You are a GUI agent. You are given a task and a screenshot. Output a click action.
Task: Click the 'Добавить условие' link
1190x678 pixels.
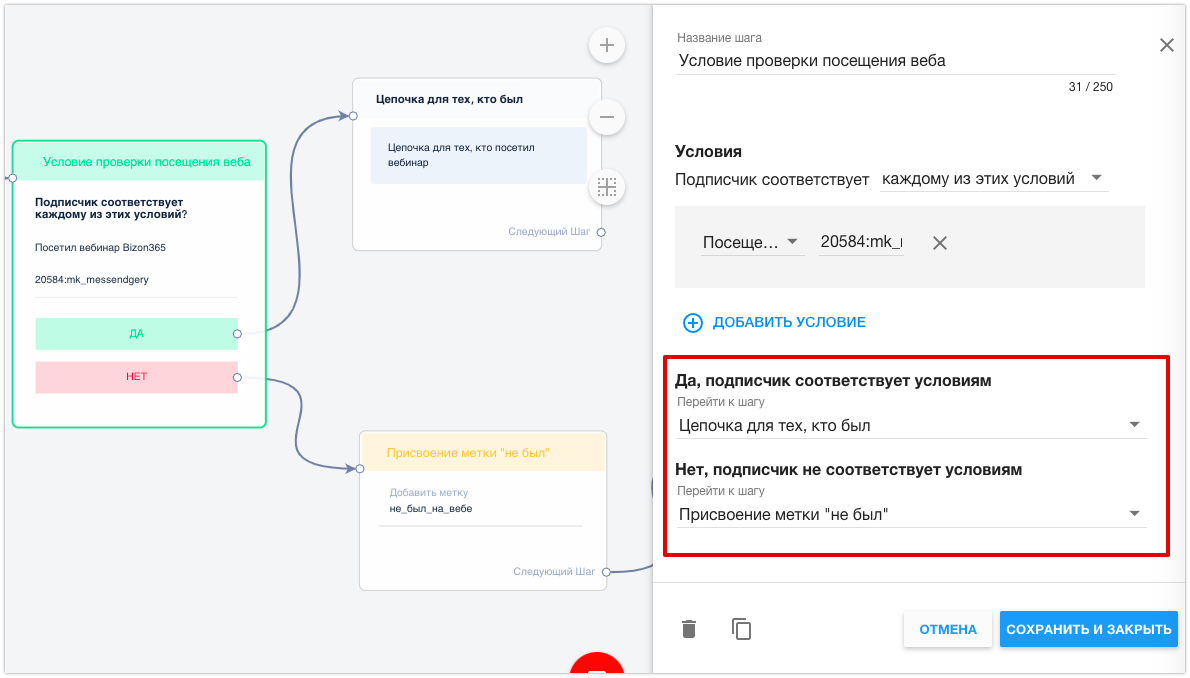click(x=788, y=322)
